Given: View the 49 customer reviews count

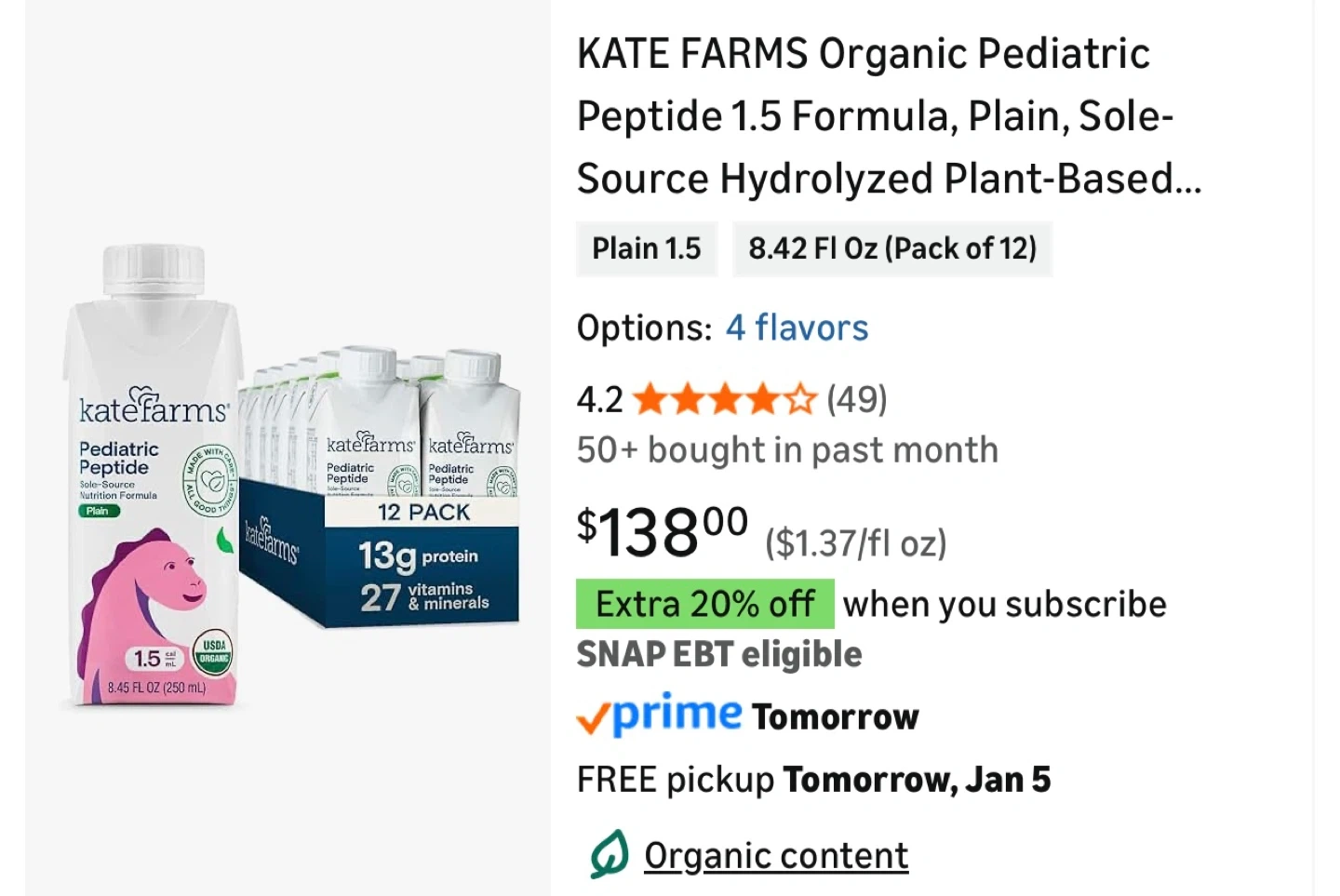Looking at the screenshot, I should [857, 400].
